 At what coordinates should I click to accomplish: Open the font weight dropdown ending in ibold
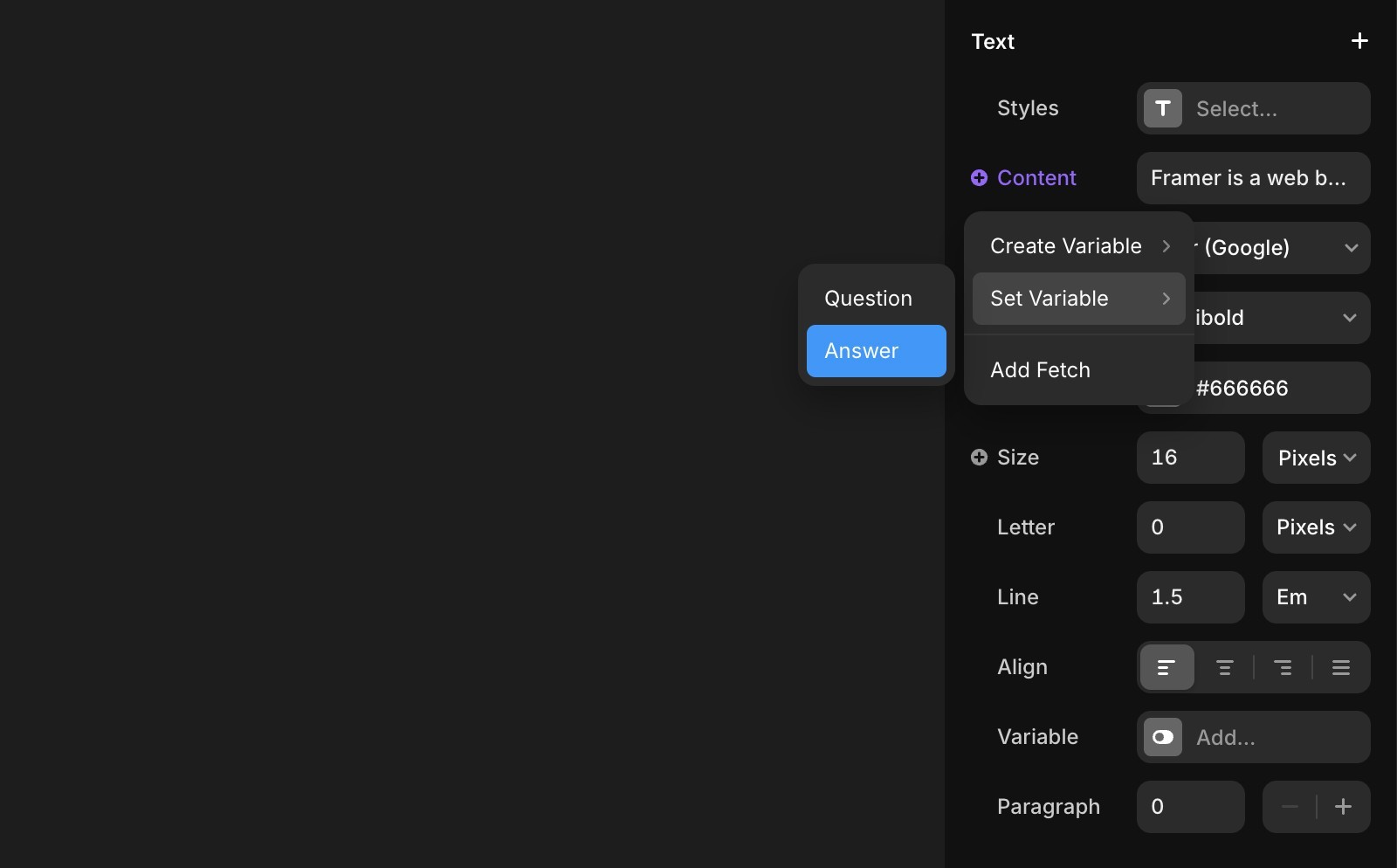point(1283,318)
